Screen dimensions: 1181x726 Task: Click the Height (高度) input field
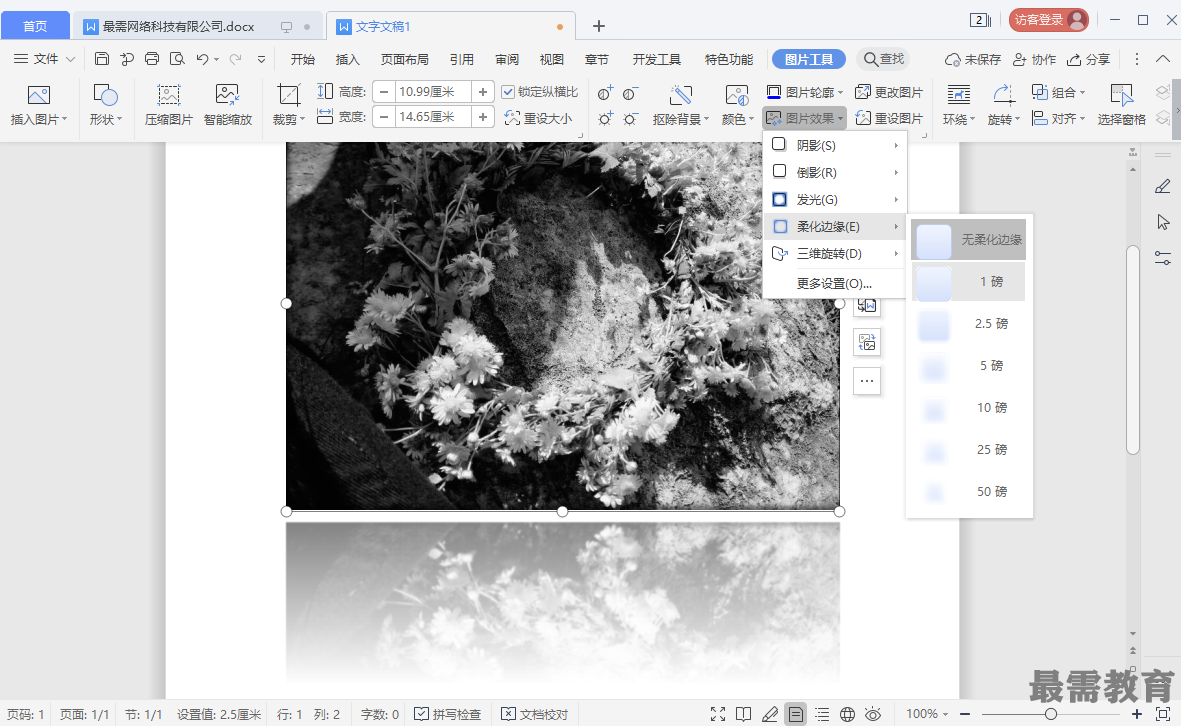tap(433, 92)
